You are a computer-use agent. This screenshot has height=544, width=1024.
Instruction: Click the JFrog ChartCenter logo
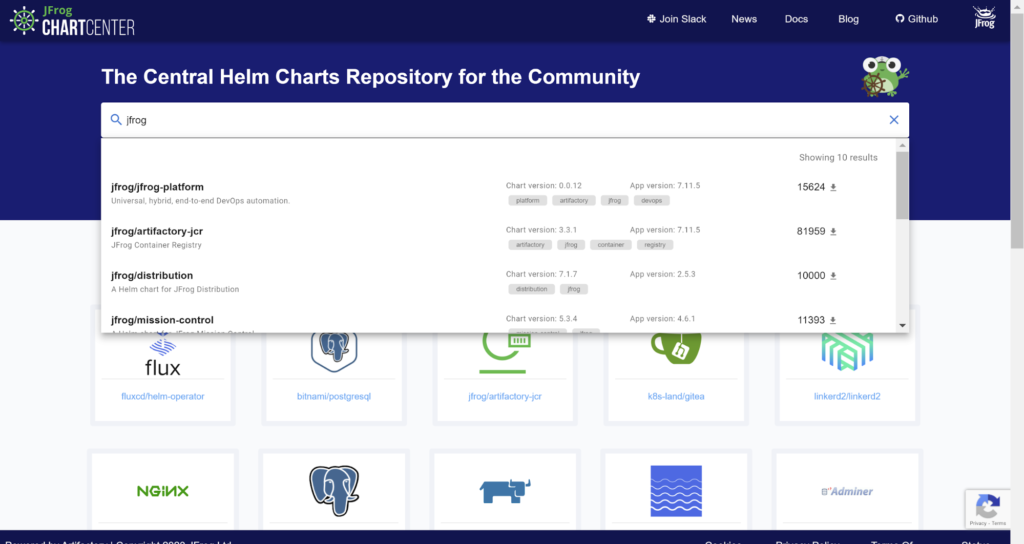click(73, 20)
